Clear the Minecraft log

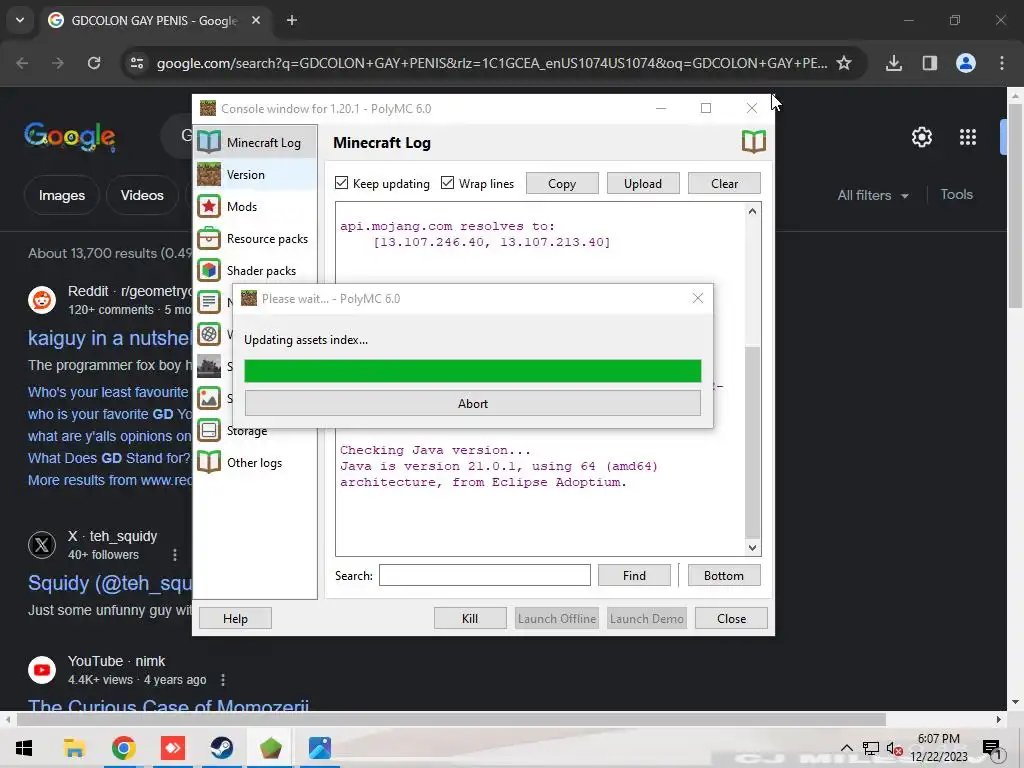coord(724,184)
